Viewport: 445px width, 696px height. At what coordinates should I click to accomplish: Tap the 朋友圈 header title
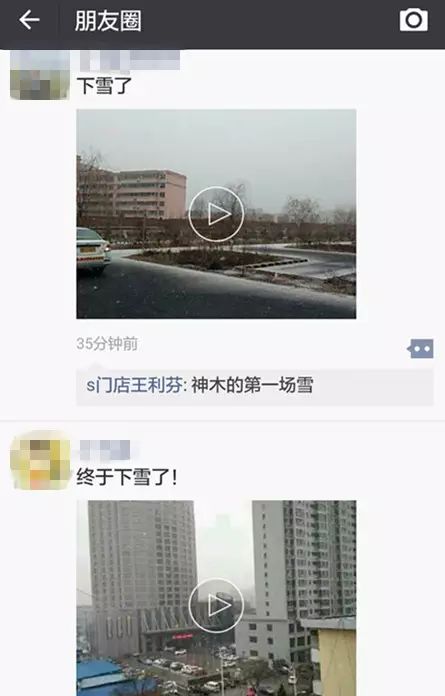tap(108, 21)
